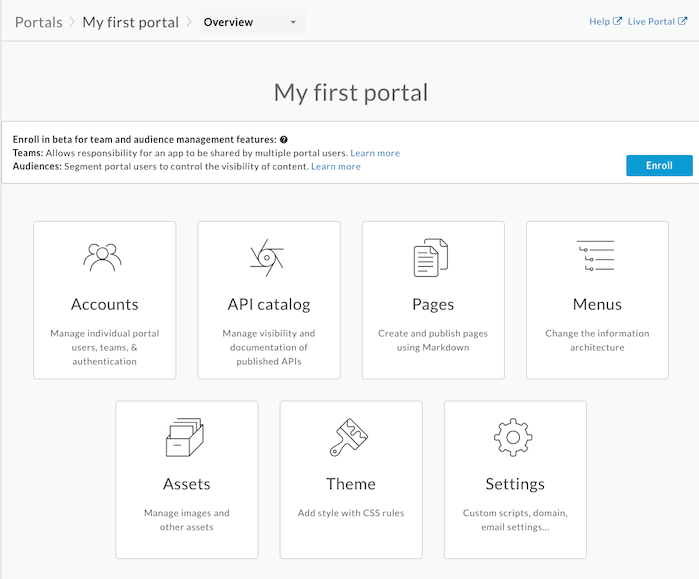Follow Learn more link for Teams
The image size is (699, 579).
(375, 153)
